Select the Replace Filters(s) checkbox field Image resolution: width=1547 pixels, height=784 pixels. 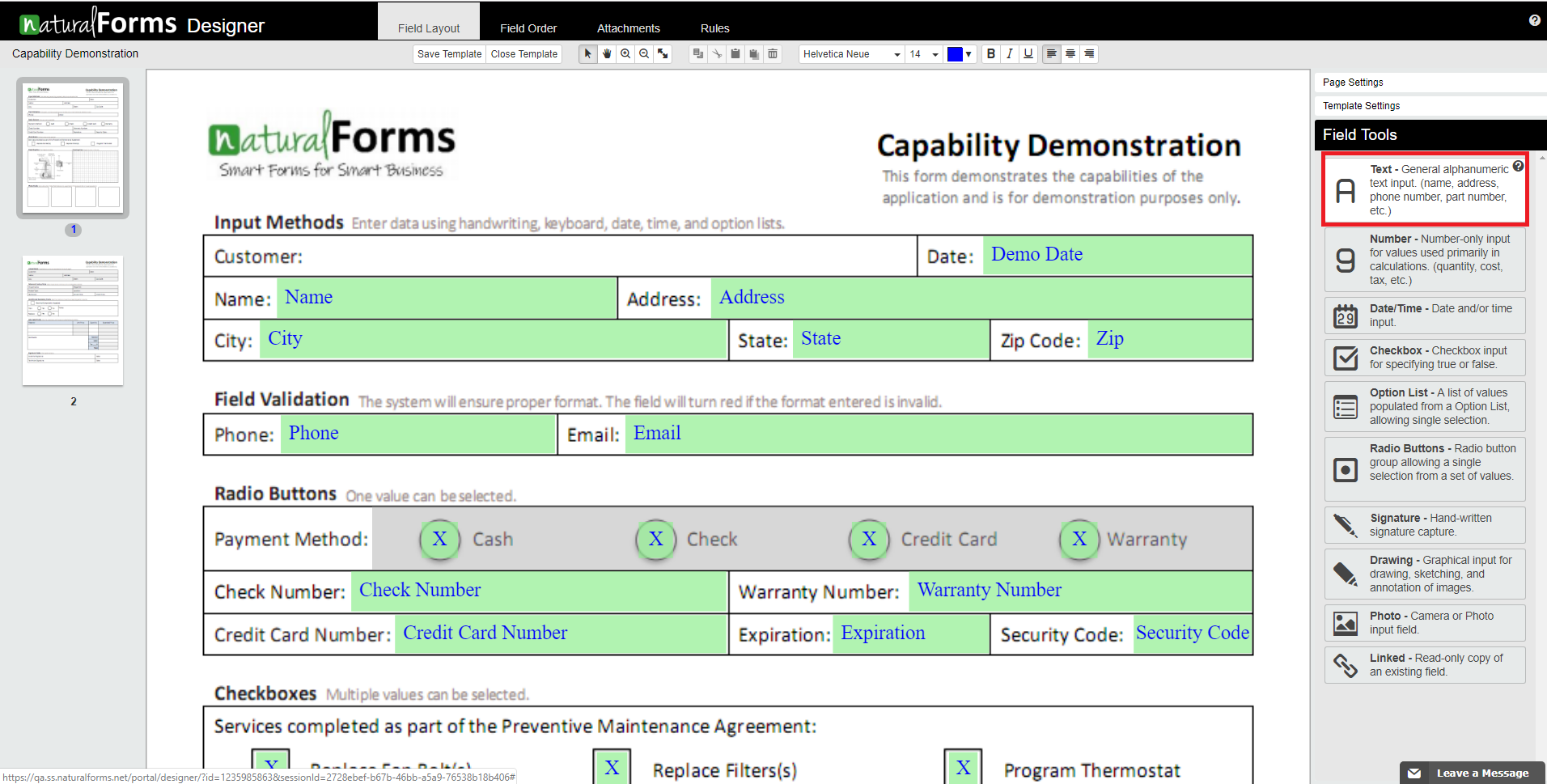[612, 767]
